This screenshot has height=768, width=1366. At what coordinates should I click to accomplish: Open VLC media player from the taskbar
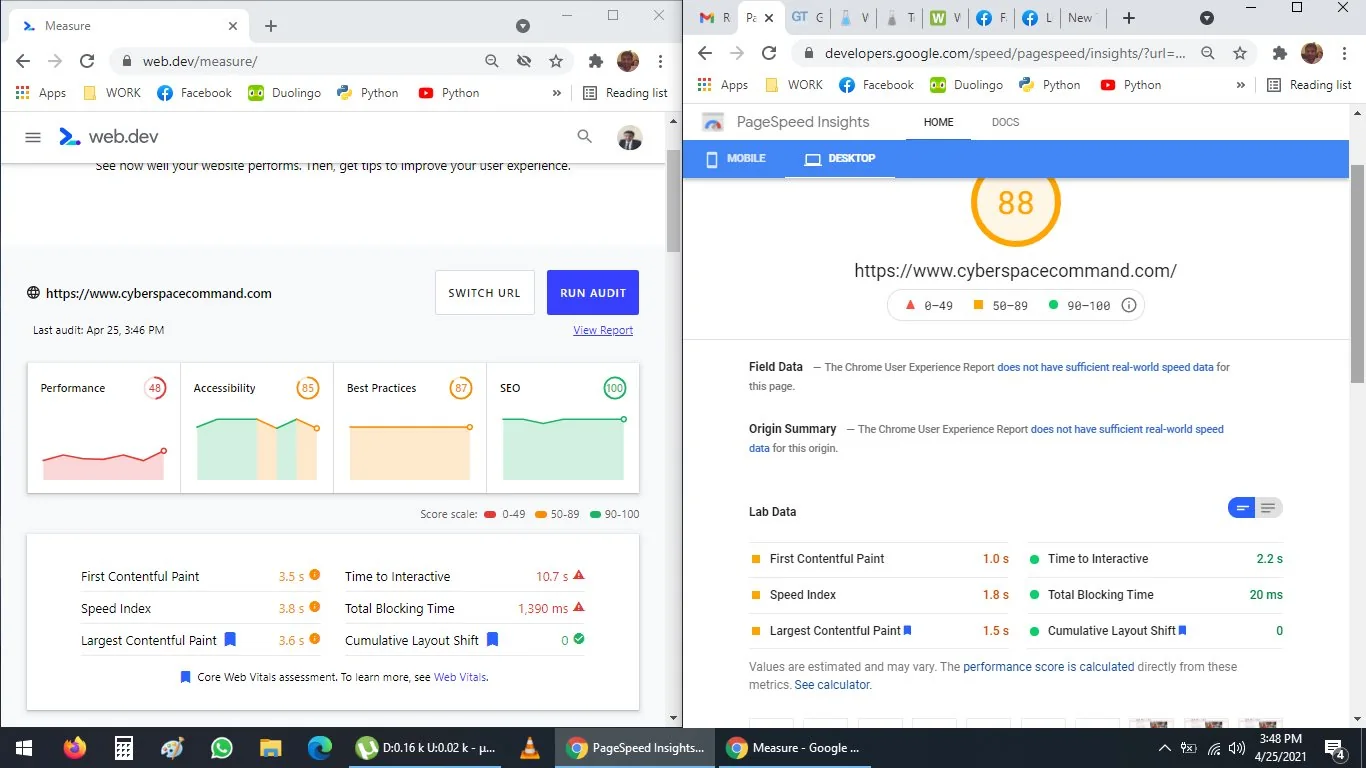pyautogui.click(x=529, y=747)
